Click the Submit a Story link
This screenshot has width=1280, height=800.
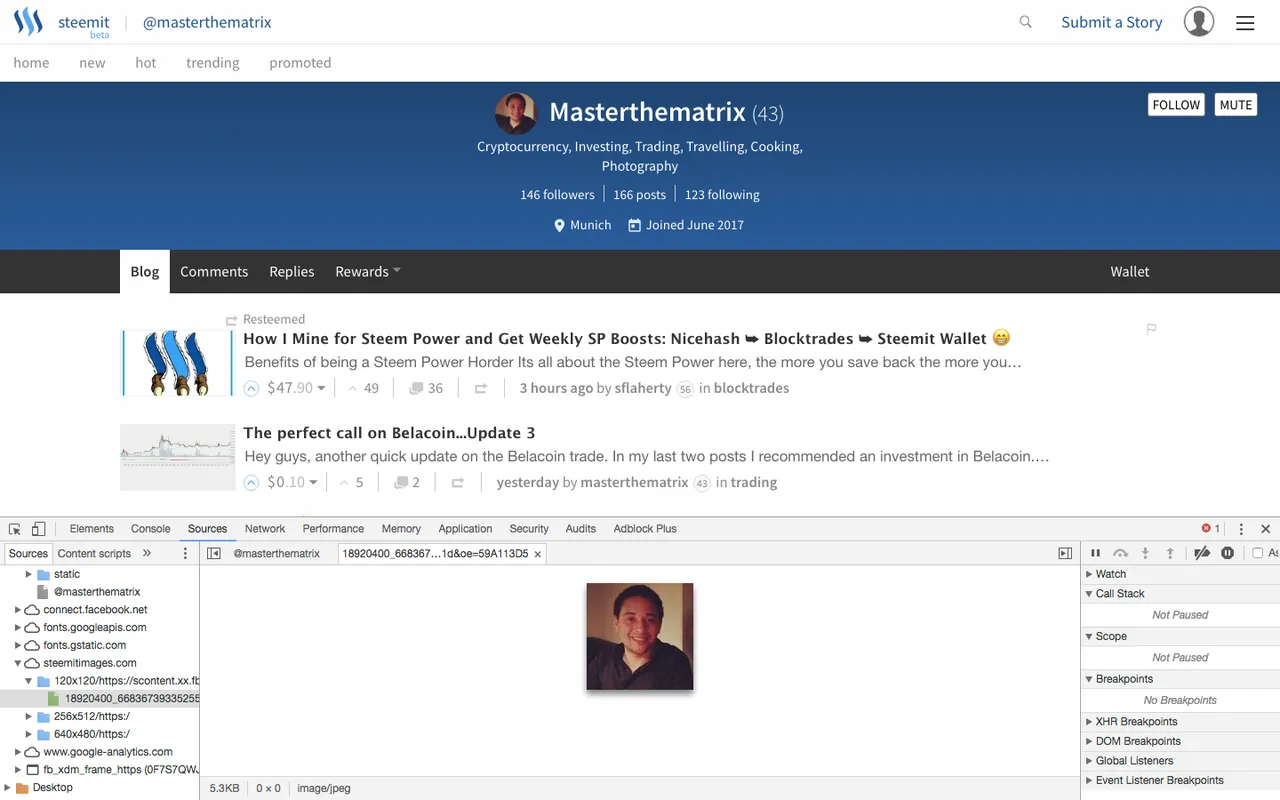[x=1112, y=22]
